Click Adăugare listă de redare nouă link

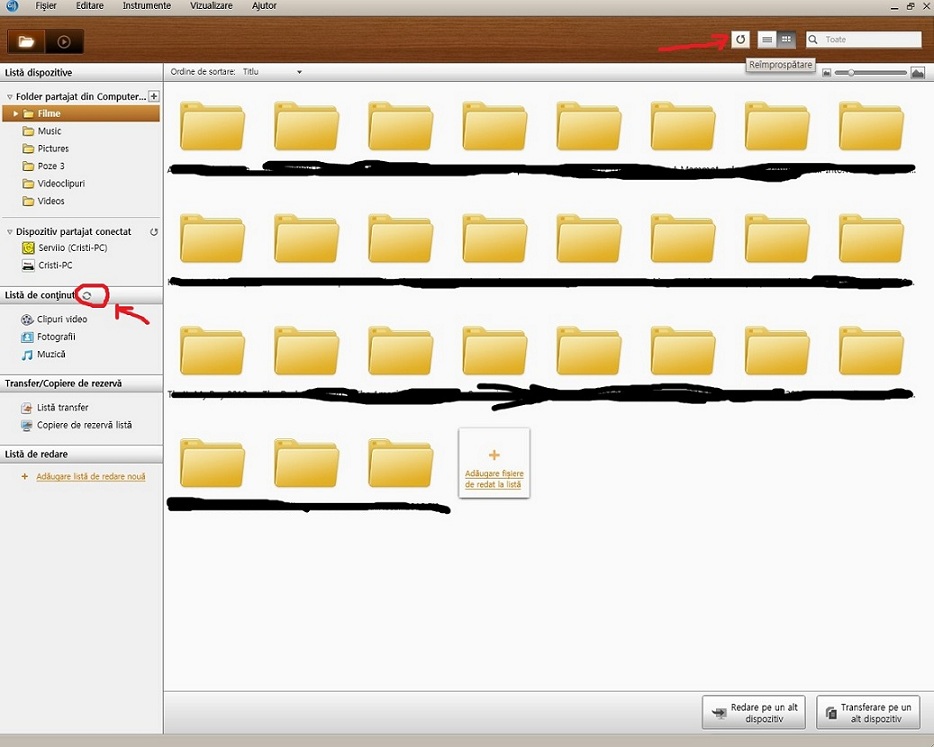(x=90, y=477)
